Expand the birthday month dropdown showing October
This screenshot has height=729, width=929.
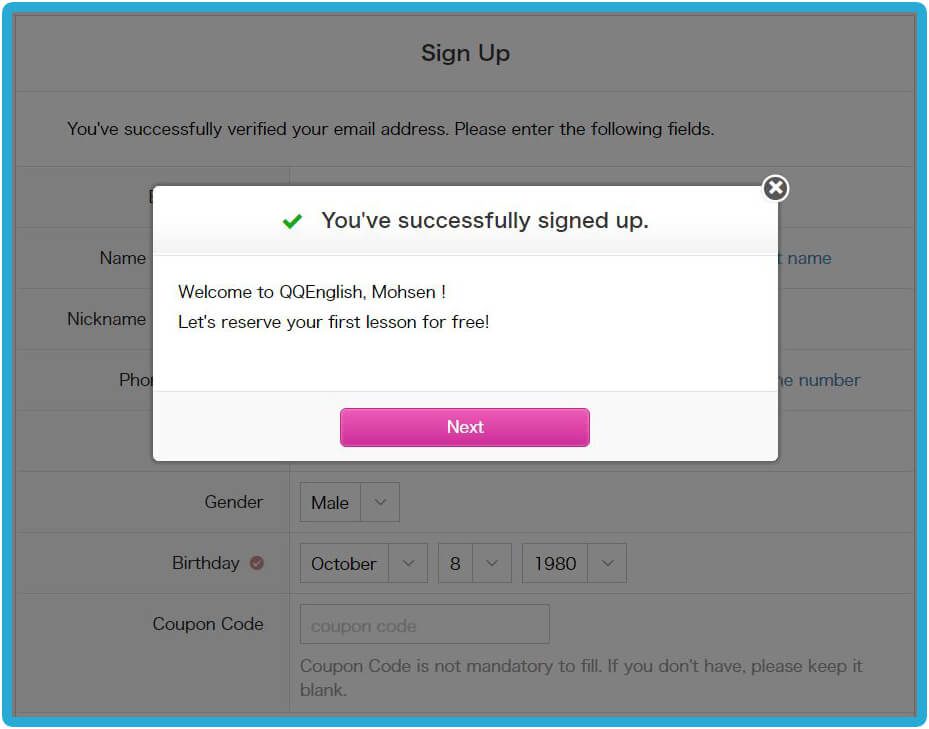[363, 563]
